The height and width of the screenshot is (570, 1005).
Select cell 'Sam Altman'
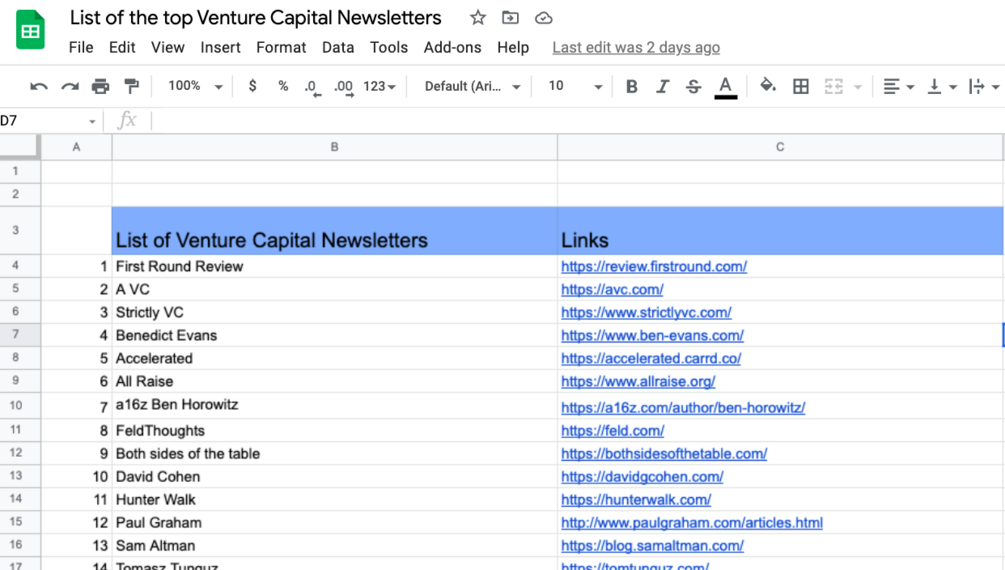click(335, 546)
